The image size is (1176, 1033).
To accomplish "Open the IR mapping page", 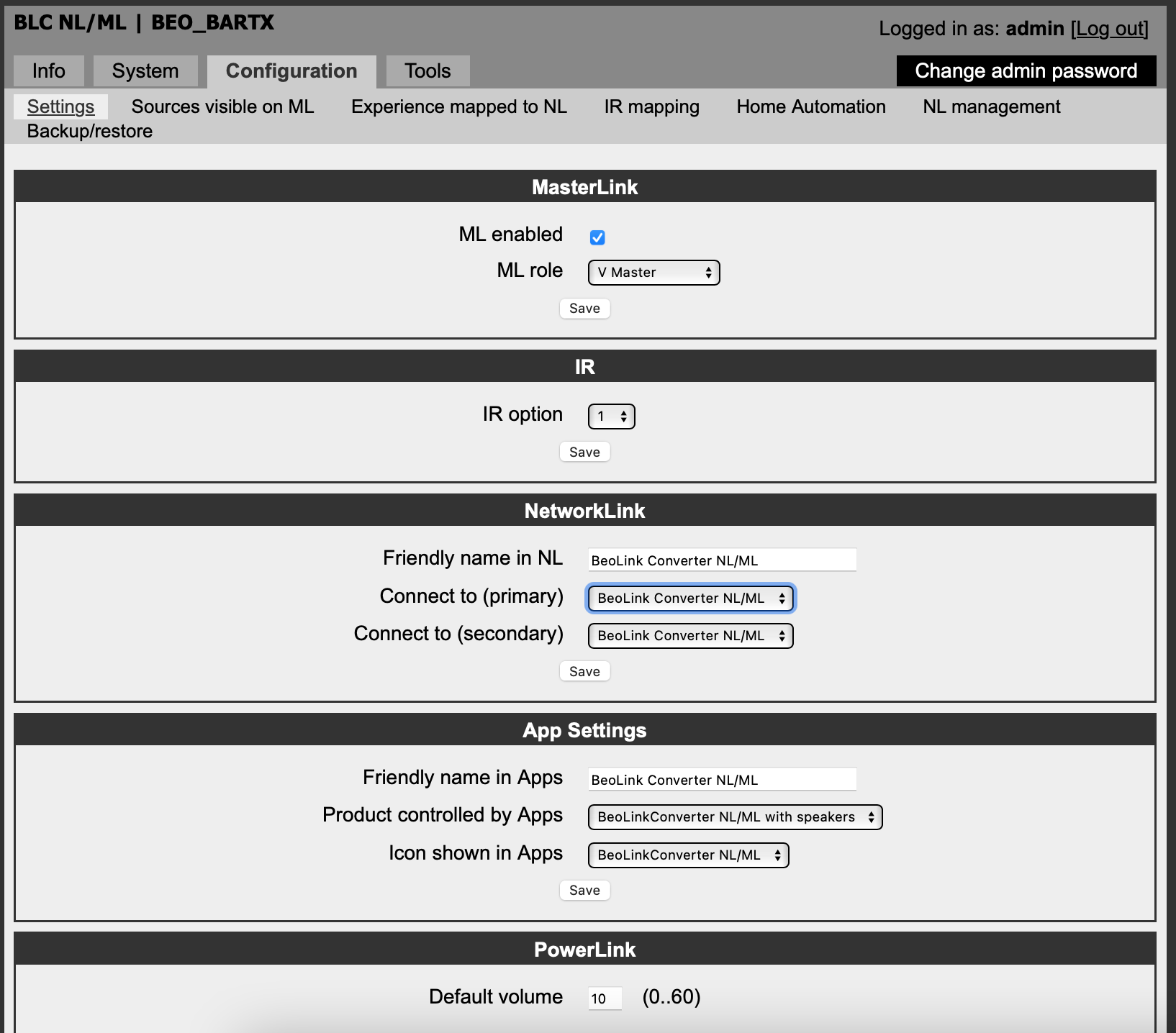I will 652,106.
